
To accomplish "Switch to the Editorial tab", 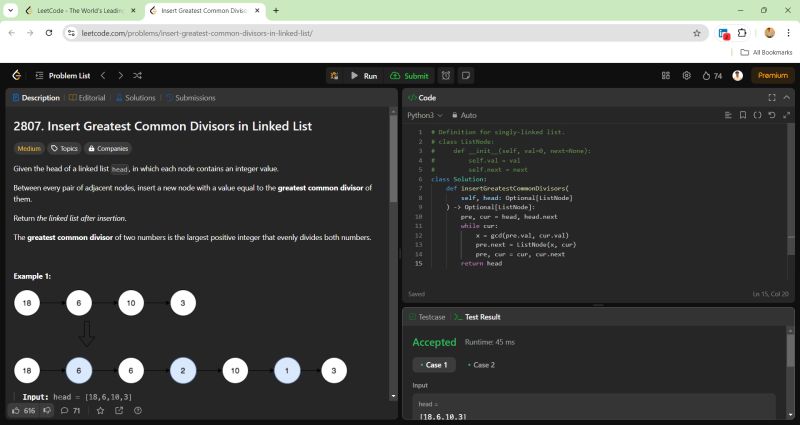I will click(87, 98).
